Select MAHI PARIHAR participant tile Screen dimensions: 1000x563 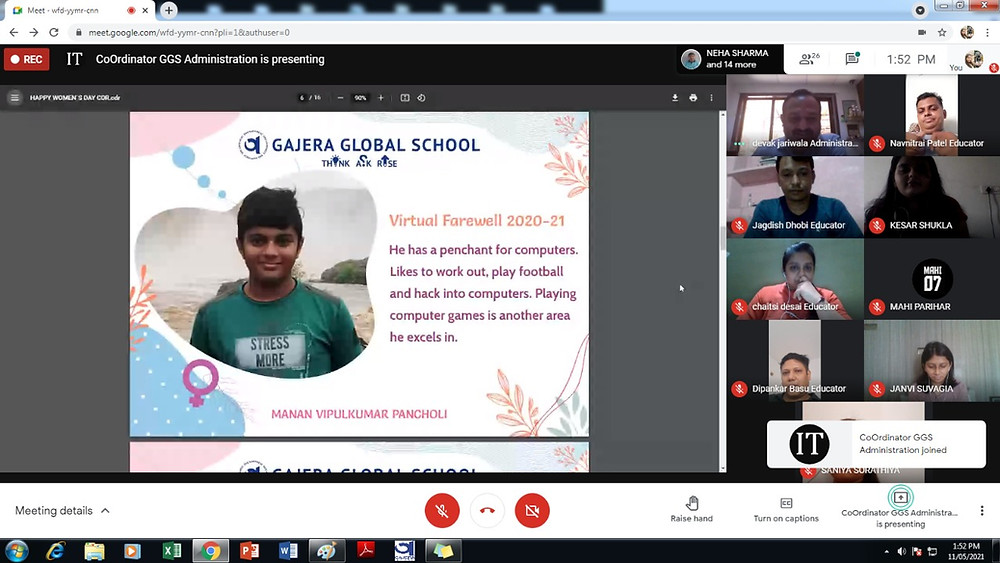(932, 279)
